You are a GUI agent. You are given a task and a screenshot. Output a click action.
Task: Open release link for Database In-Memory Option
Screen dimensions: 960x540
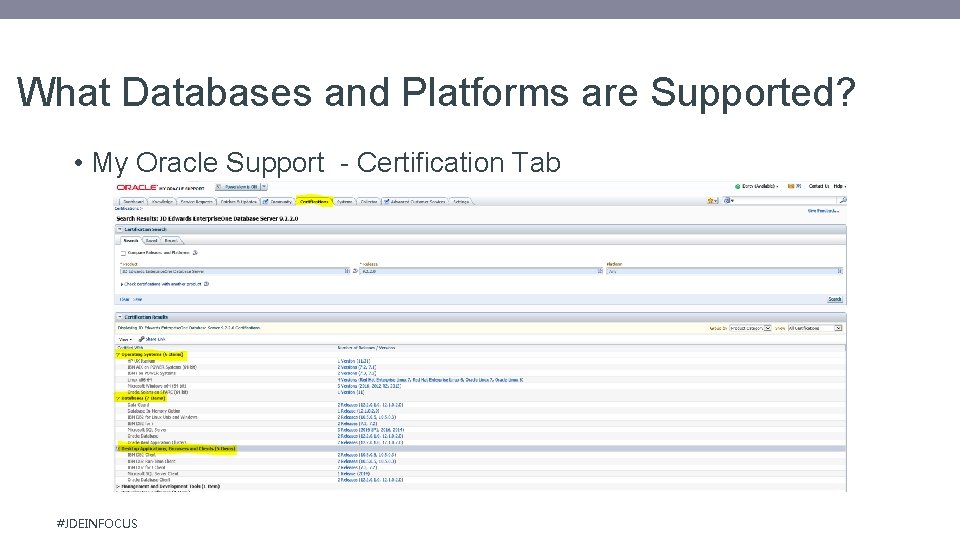click(x=359, y=411)
